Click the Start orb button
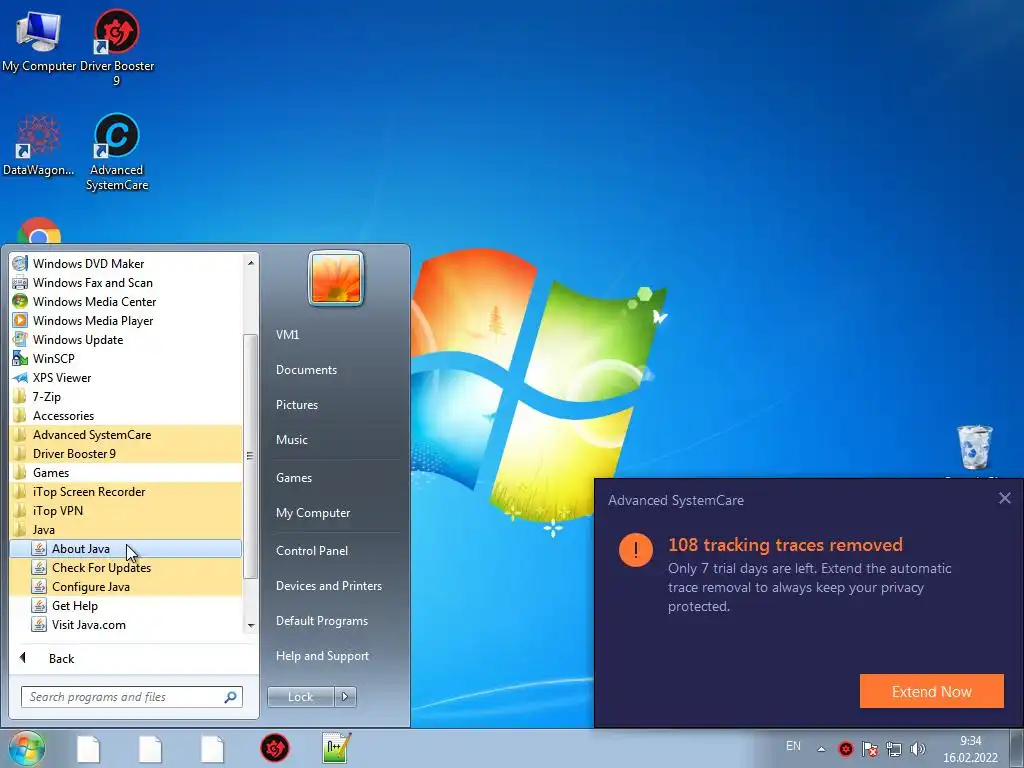The image size is (1024, 768). pyautogui.click(x=26, y=748)
